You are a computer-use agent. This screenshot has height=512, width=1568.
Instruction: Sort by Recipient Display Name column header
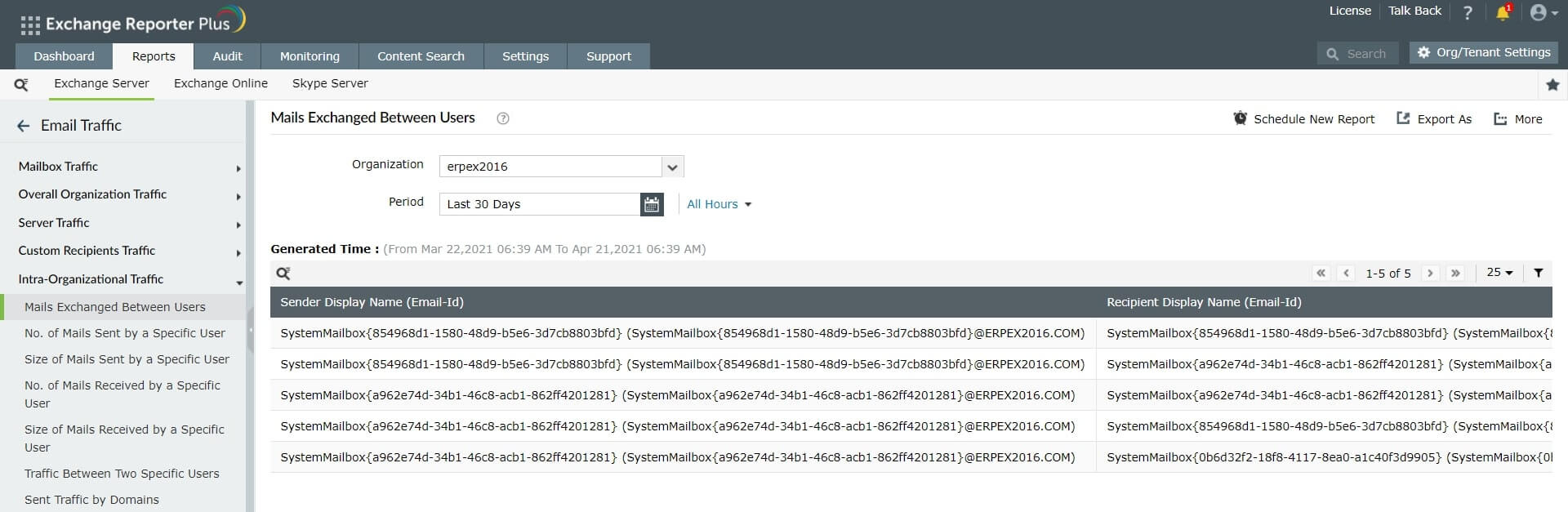pyautogui.click(x=1204, y=302)
